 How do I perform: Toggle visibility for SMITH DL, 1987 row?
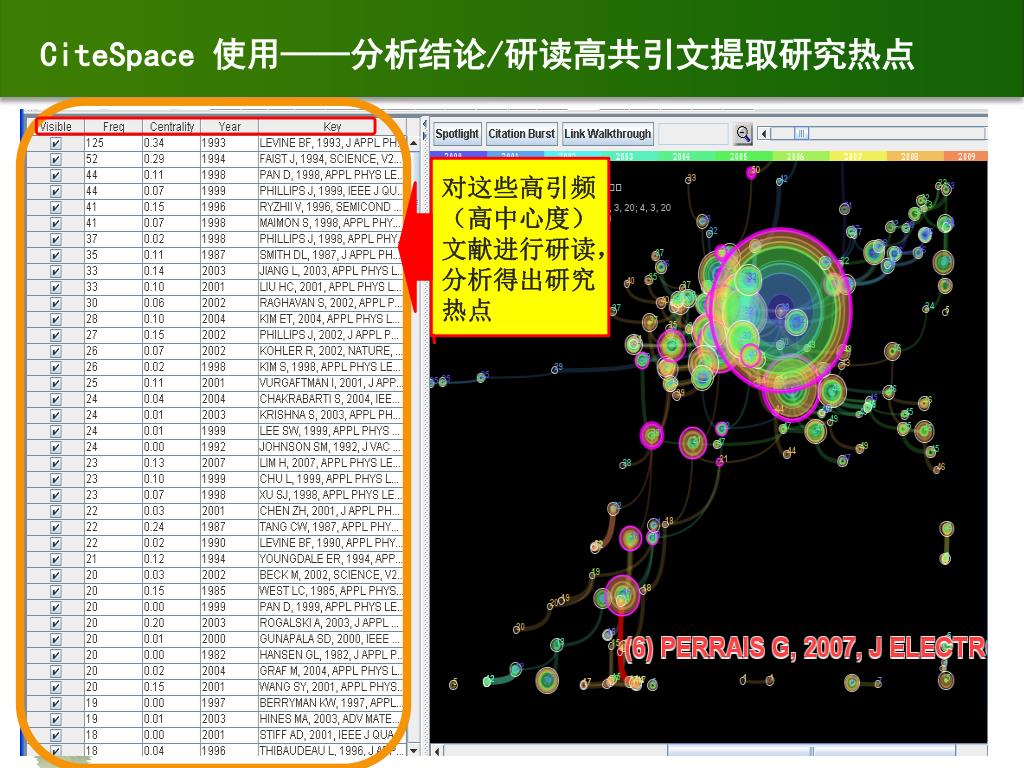(56, 255)
